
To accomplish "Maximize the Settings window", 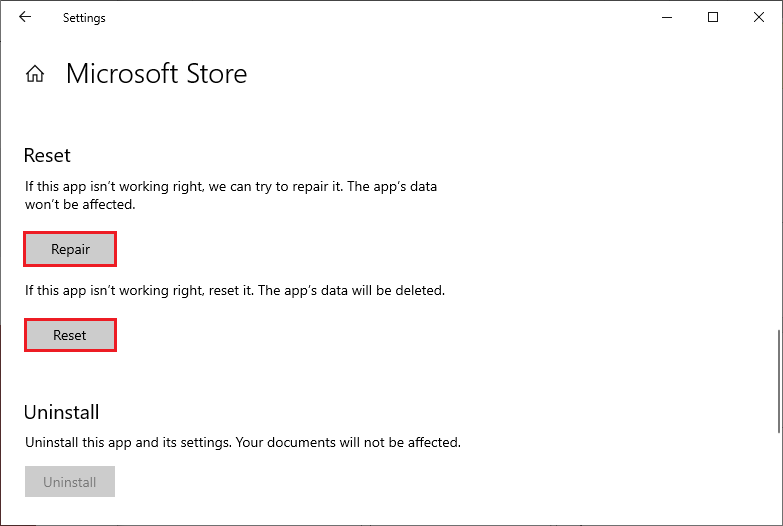I will [x=713, y=17].
